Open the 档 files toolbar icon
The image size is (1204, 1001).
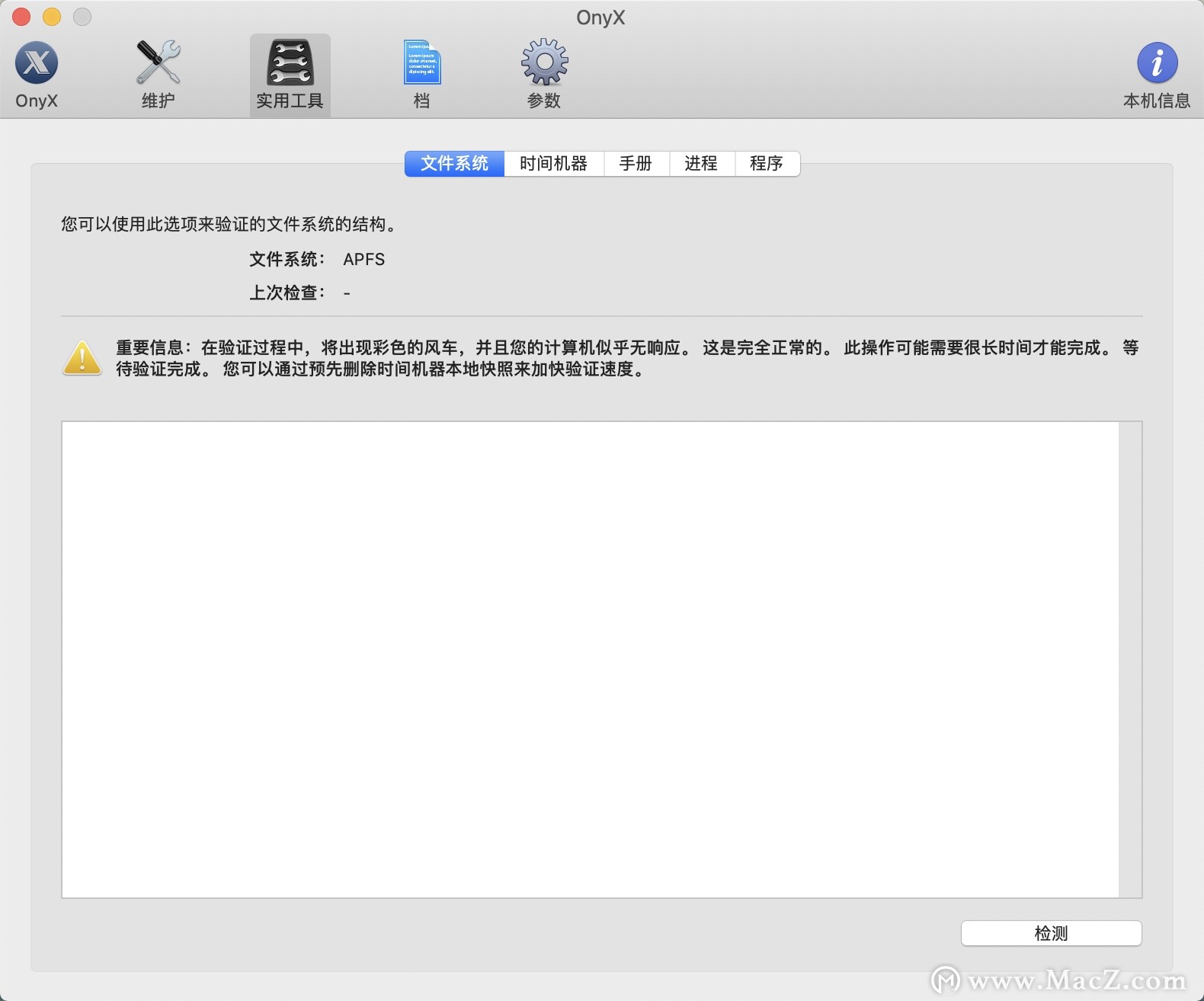(x=421, y=75)
